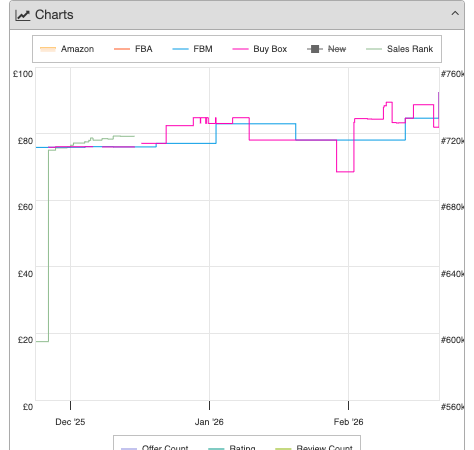
Task: Click the £20 price axis label
Action: click(25, 340)
